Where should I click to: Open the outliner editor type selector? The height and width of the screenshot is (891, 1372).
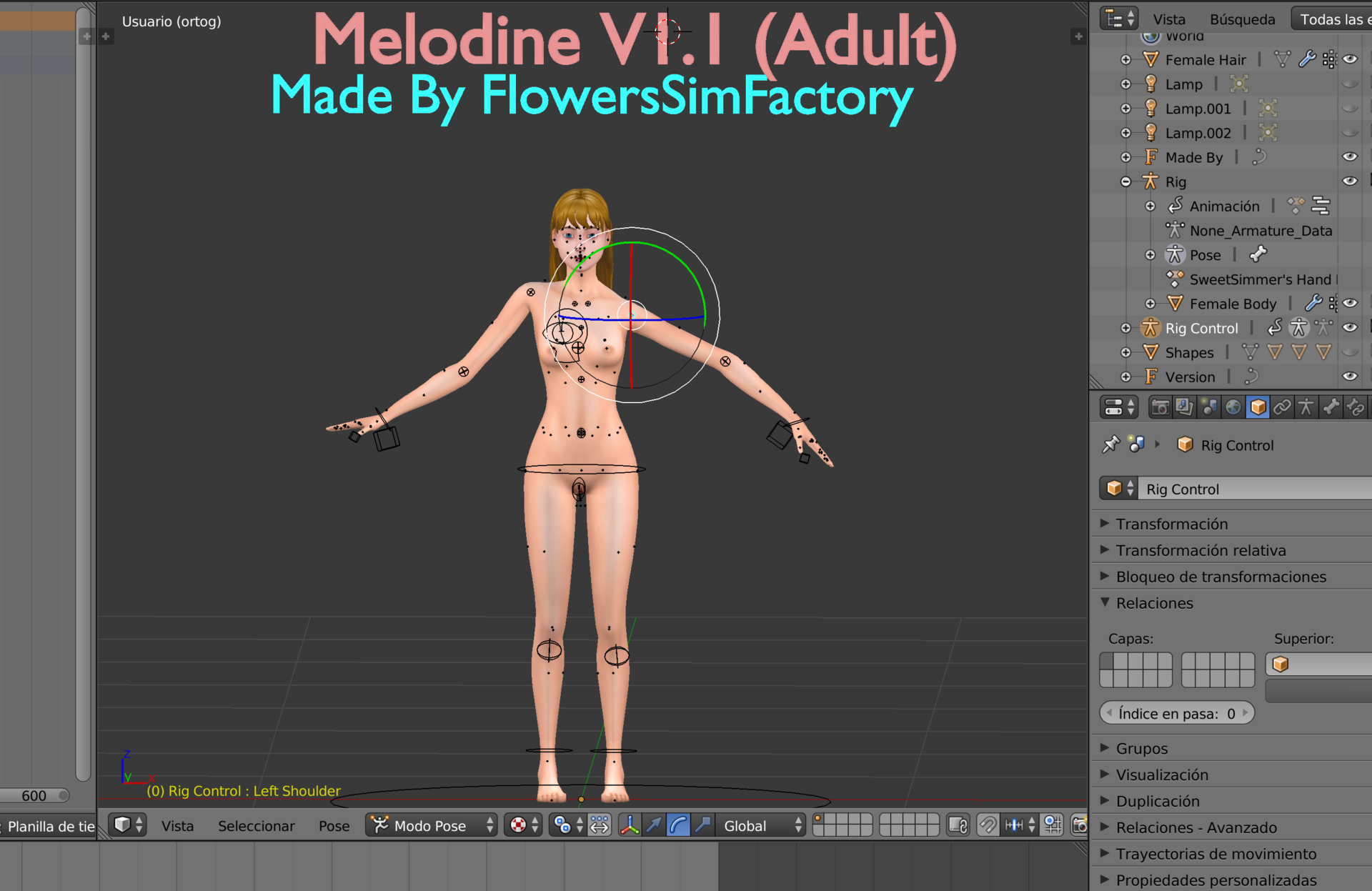pos(1119,19)
